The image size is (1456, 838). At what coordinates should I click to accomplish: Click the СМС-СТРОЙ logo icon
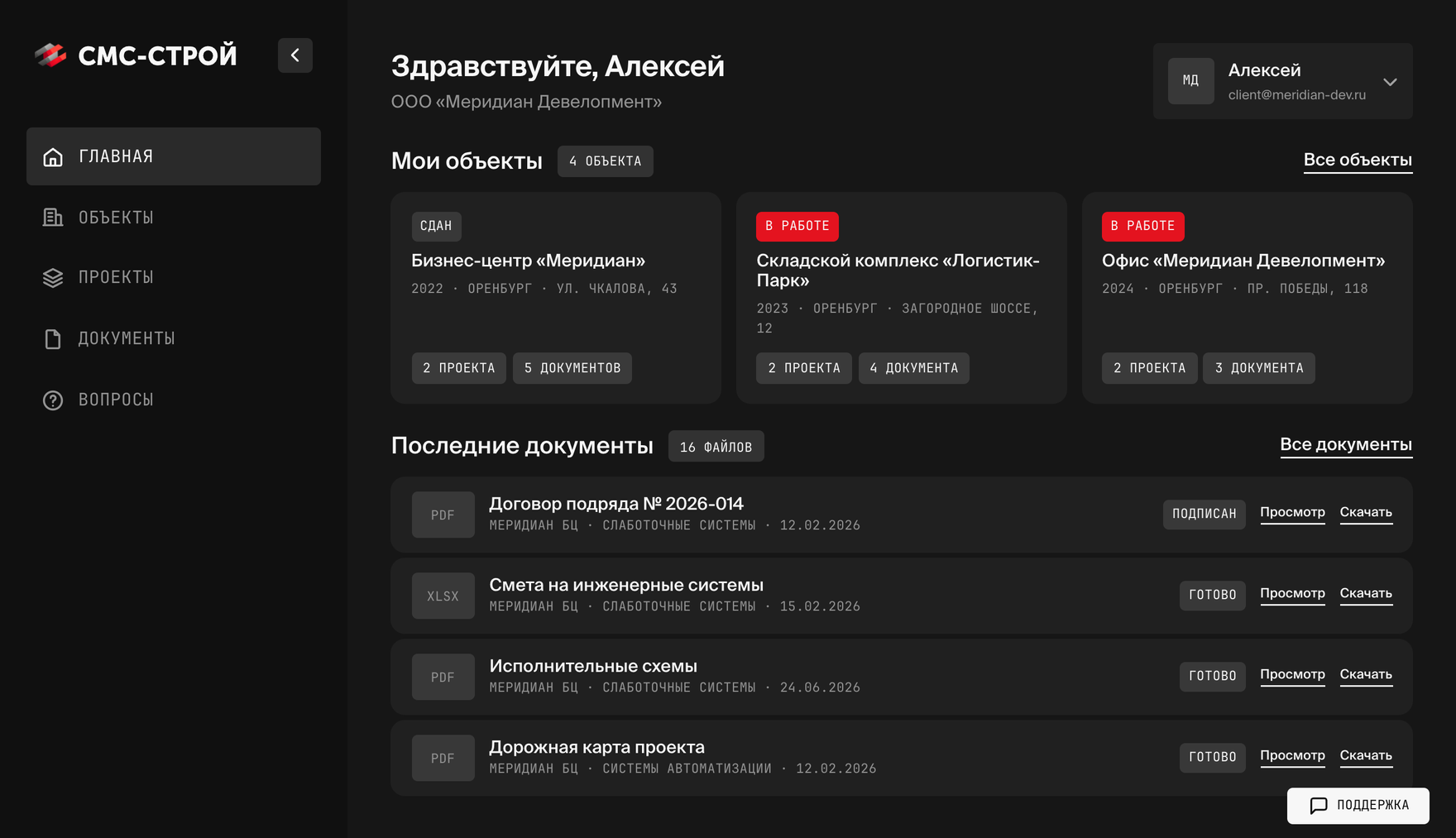[50, 55]
